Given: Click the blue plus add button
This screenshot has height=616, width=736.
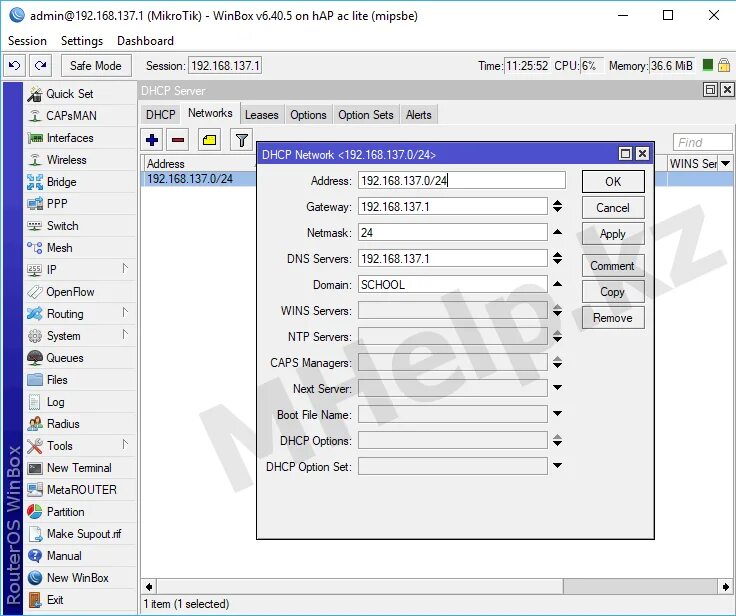Looking at the screenshot, I should pyautogui.click(x=152, y=140).
